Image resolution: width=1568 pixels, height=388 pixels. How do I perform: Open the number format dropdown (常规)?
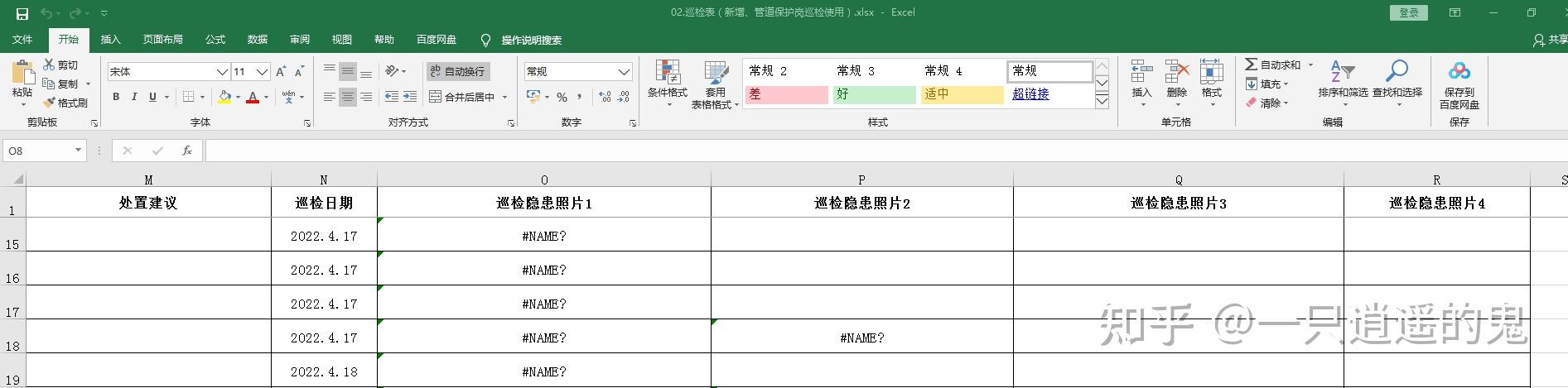(624, 72)
